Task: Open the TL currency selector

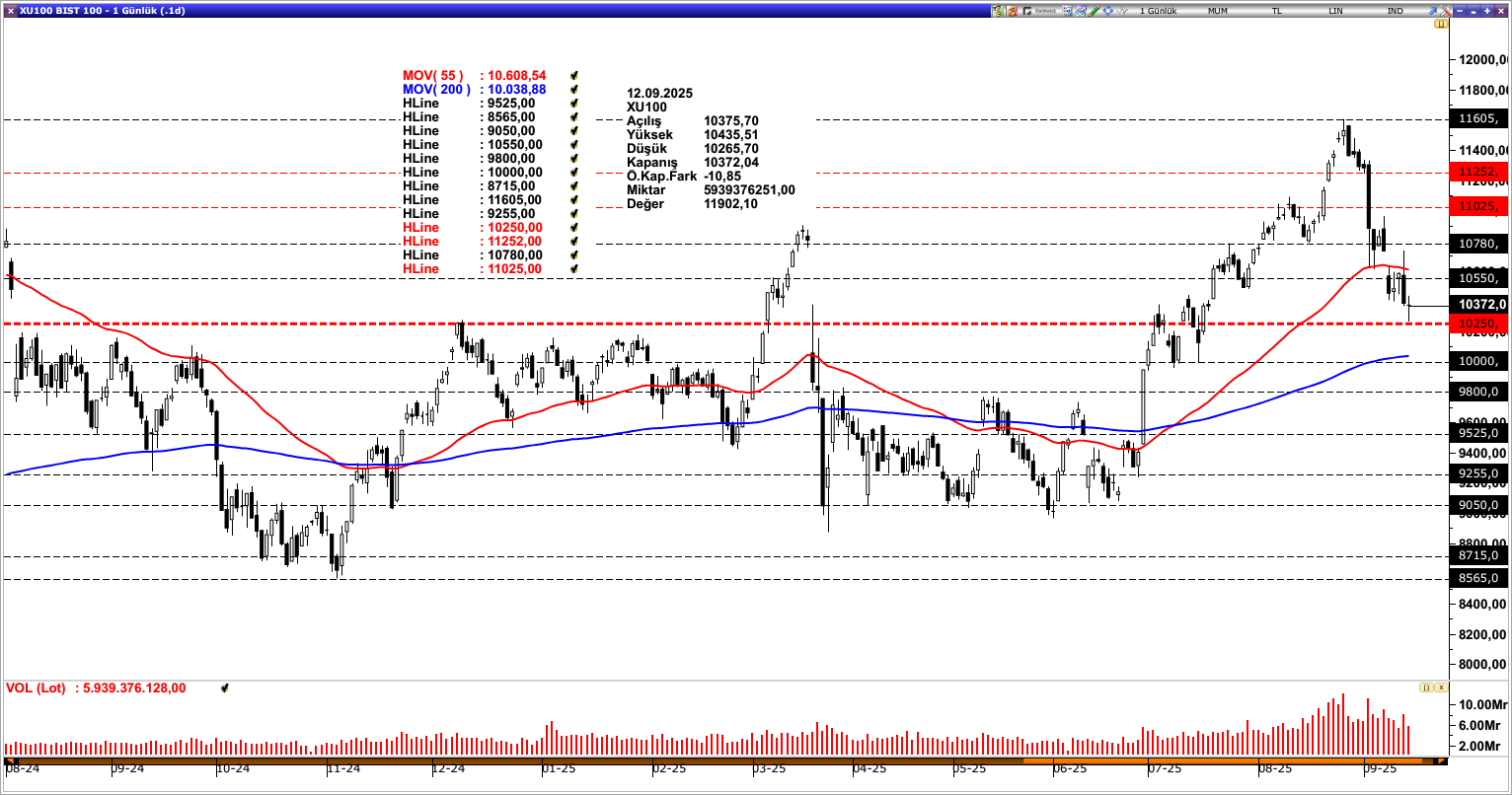Action: (x=1277, y=11)
